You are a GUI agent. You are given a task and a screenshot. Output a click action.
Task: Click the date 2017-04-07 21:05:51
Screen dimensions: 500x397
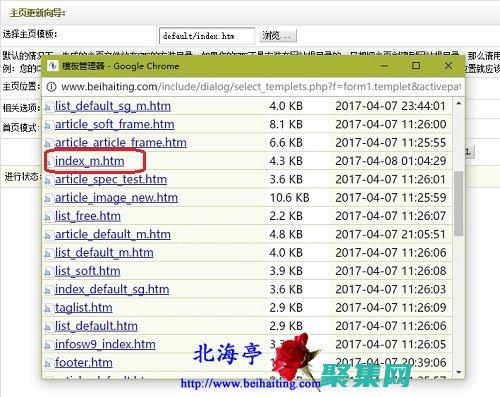[x=391, y=234]
